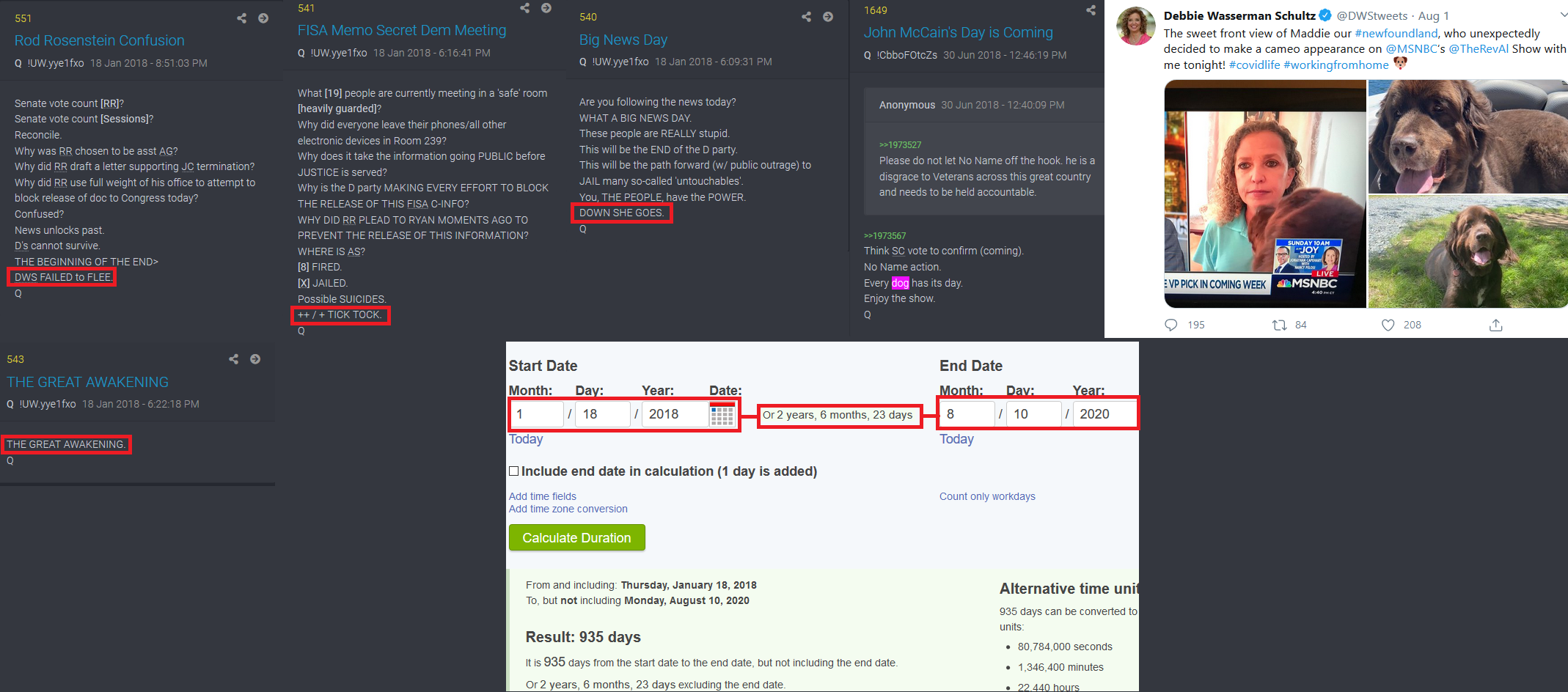
Task: Click the #newfoundland hashtag in tweet
Action: (1396, 34)
